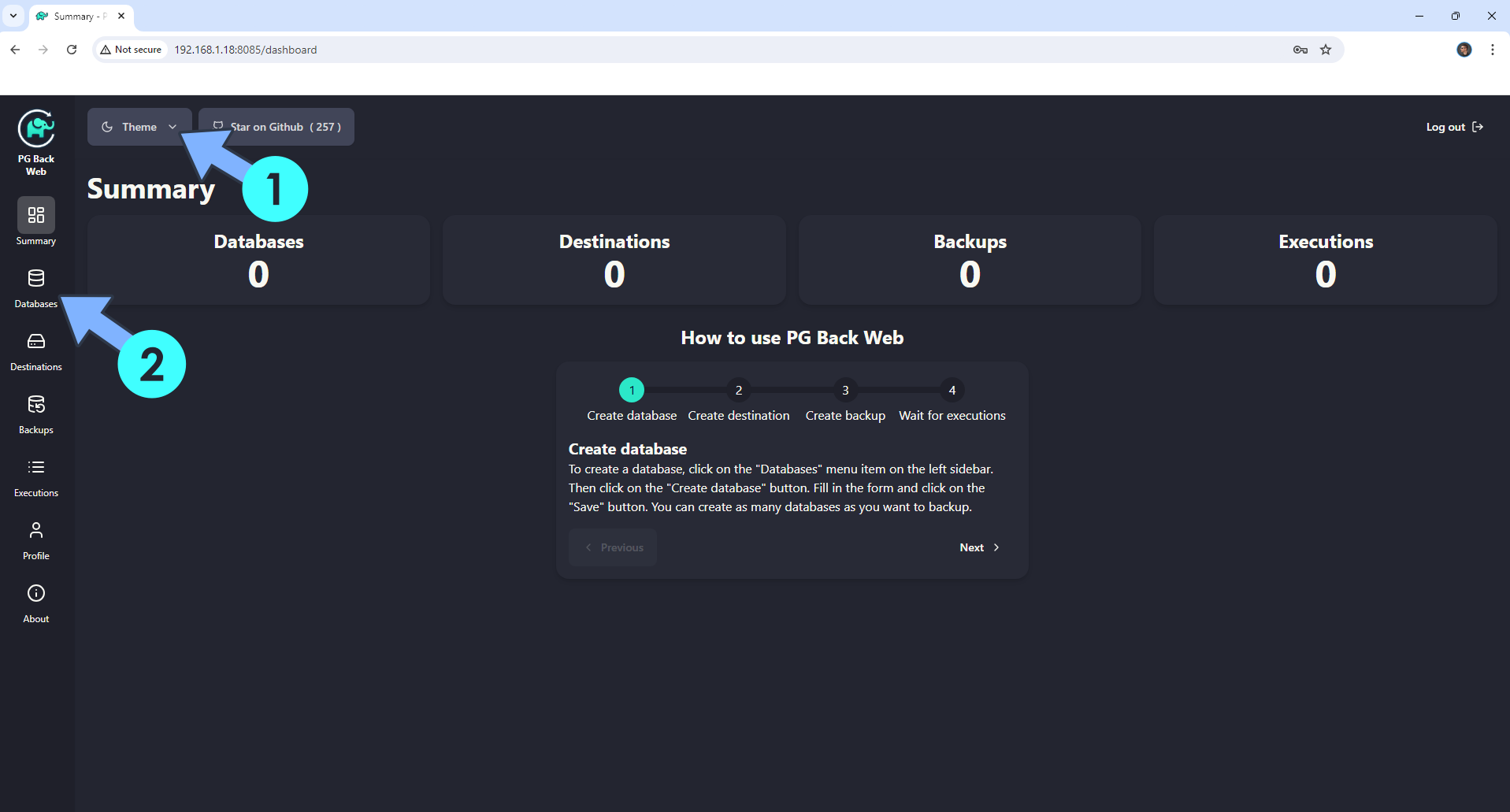Click the 'Create database' bold subheading

628,449
